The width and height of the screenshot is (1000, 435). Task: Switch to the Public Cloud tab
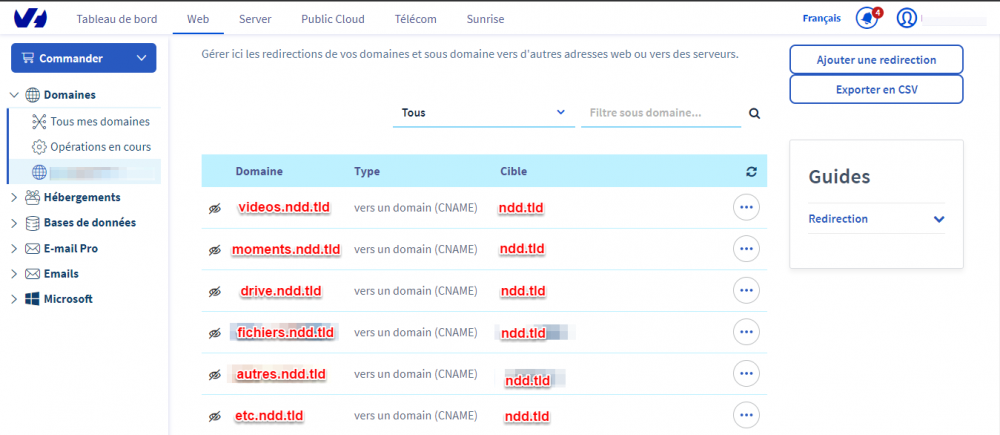333,19
